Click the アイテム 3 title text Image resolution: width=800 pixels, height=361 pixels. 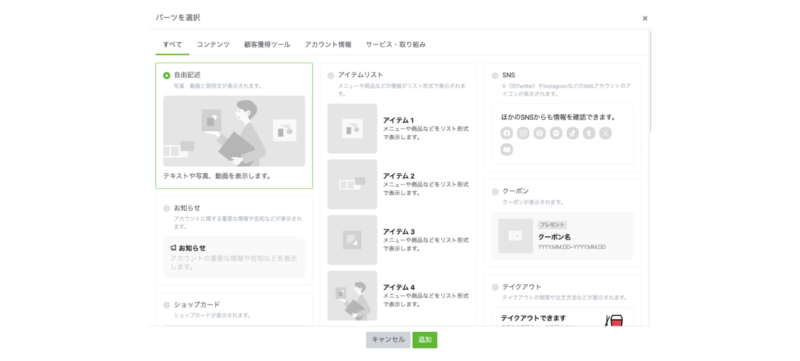399,231
